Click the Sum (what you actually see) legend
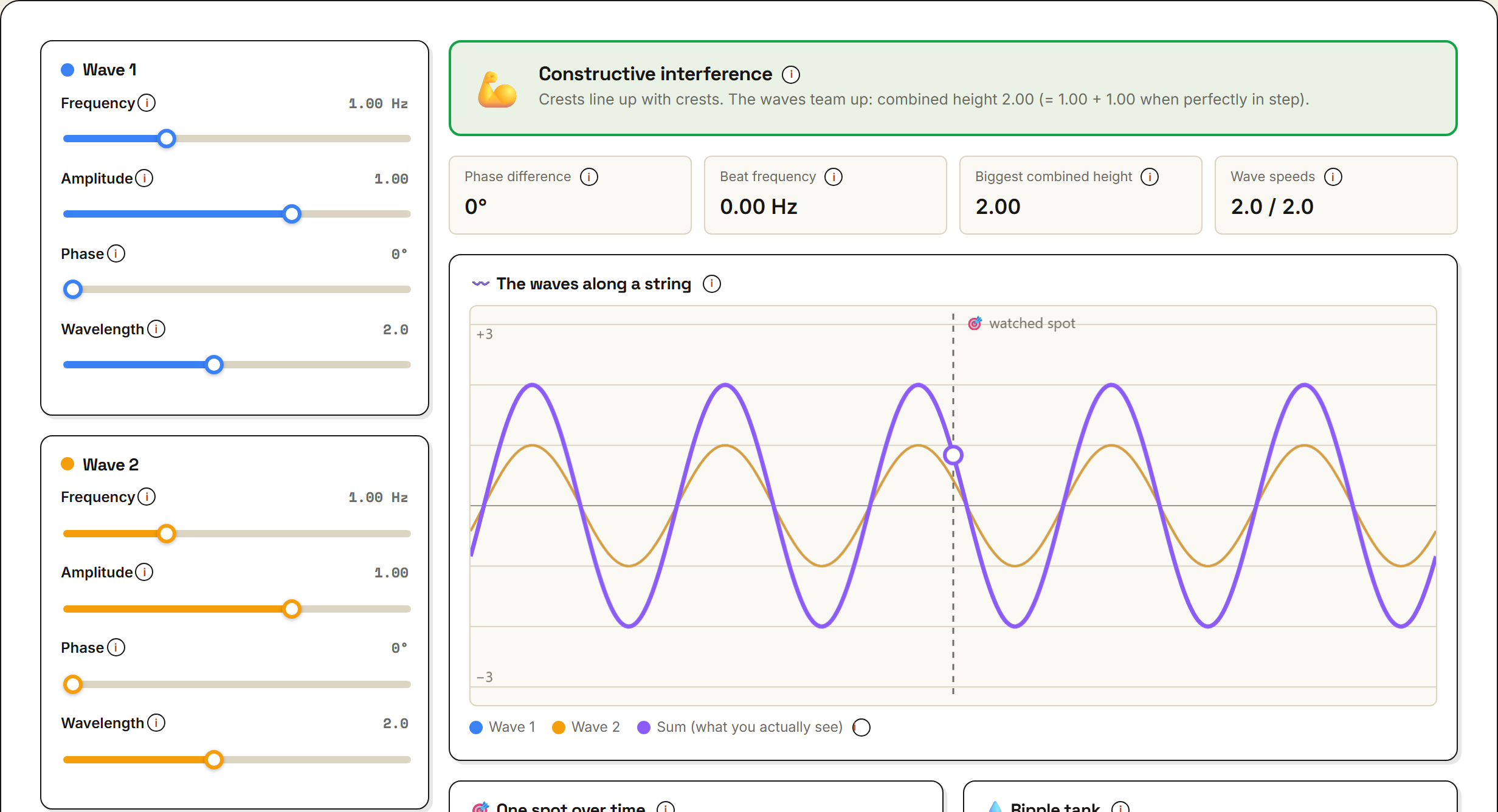Viewport: 1498px width, 812px height. 740,727
